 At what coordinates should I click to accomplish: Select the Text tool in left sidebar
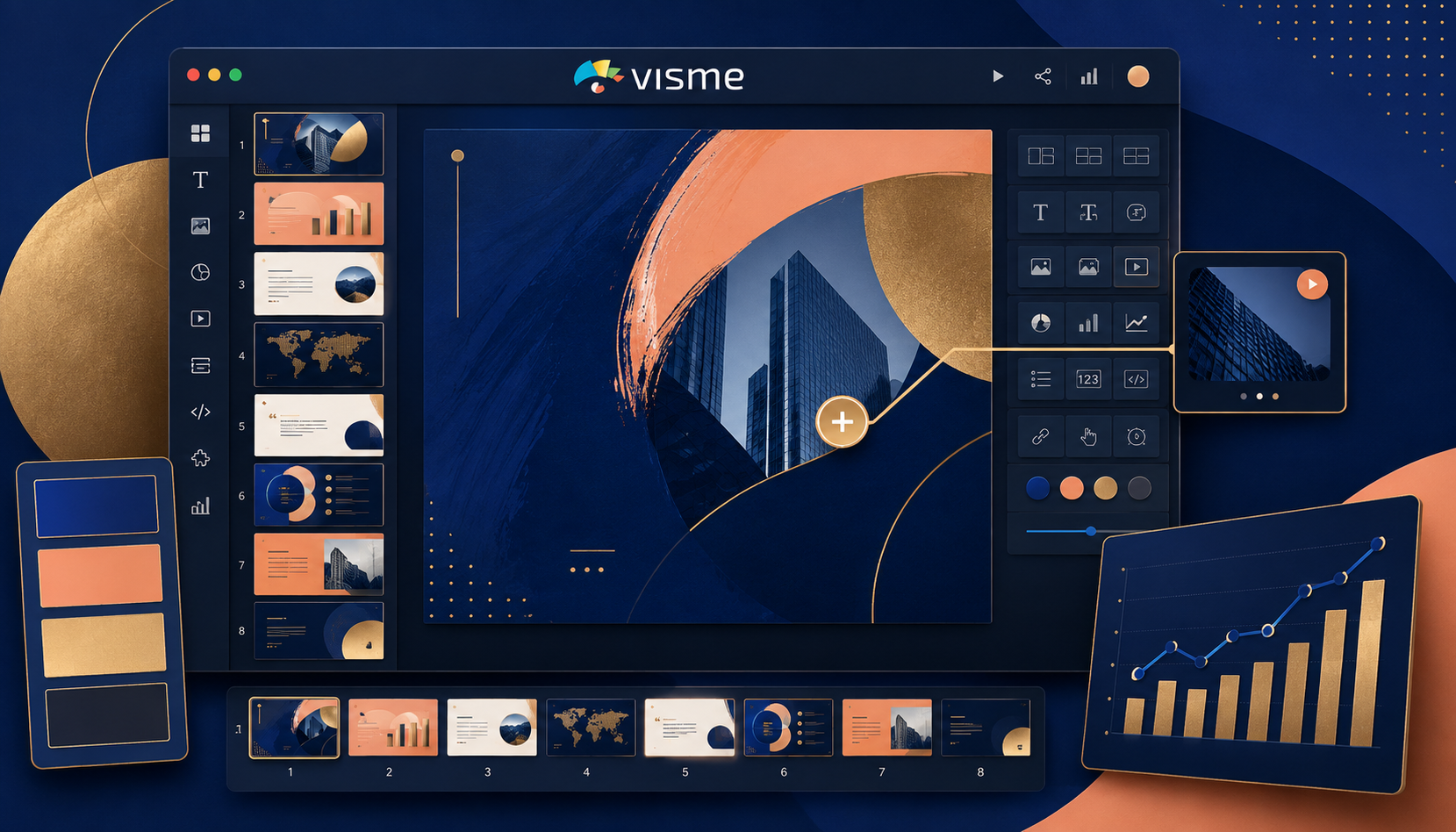[200, 180]
